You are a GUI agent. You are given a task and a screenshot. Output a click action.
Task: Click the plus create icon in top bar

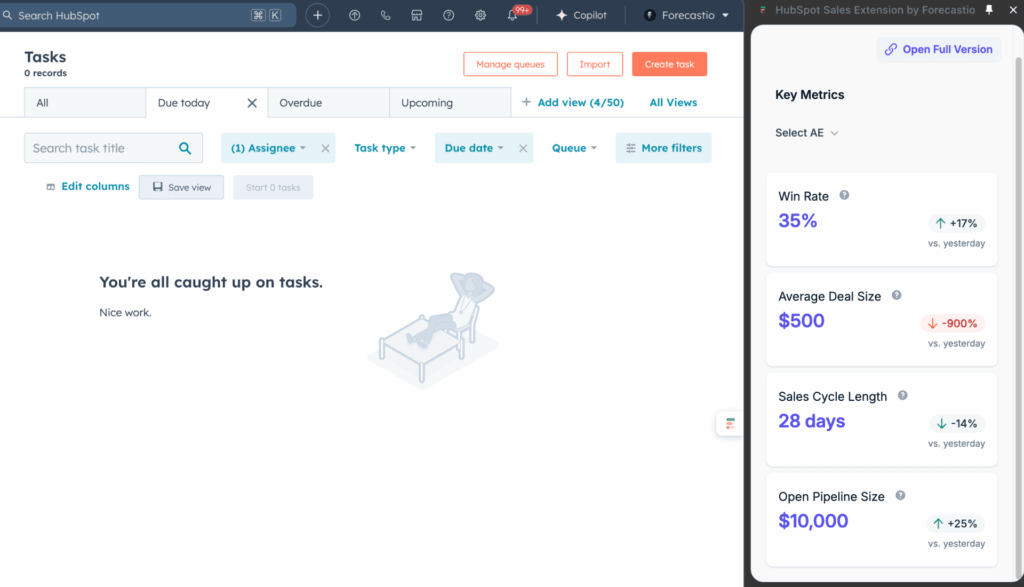(x=317, y=15)
